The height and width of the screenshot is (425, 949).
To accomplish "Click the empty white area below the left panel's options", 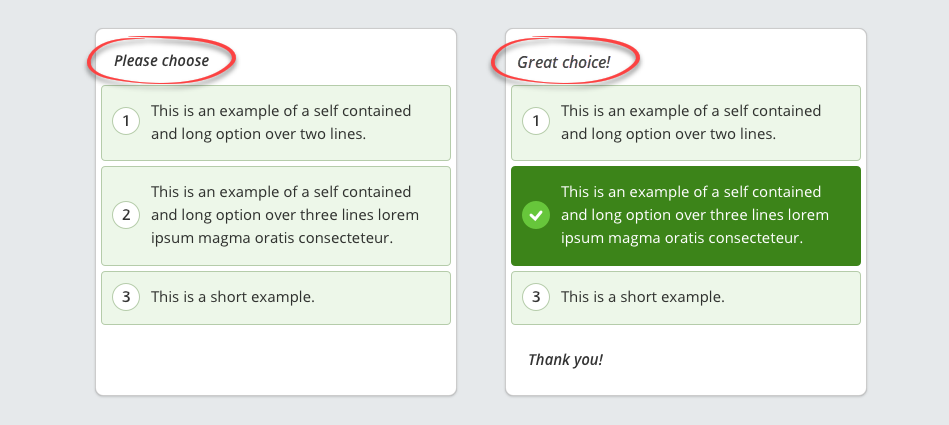I will click(276, 359).
